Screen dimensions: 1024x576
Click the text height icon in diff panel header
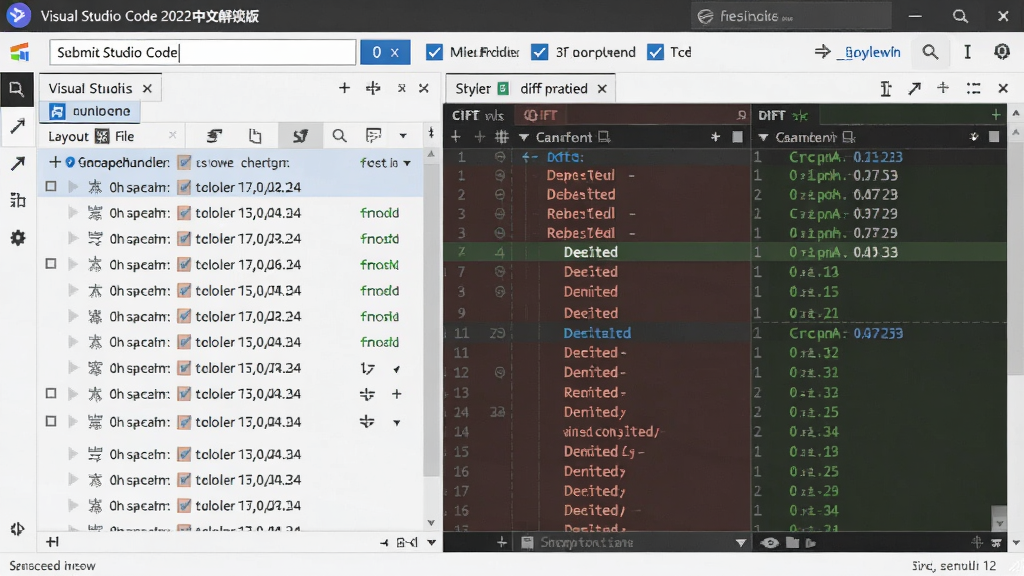click(x=886, y=88)
